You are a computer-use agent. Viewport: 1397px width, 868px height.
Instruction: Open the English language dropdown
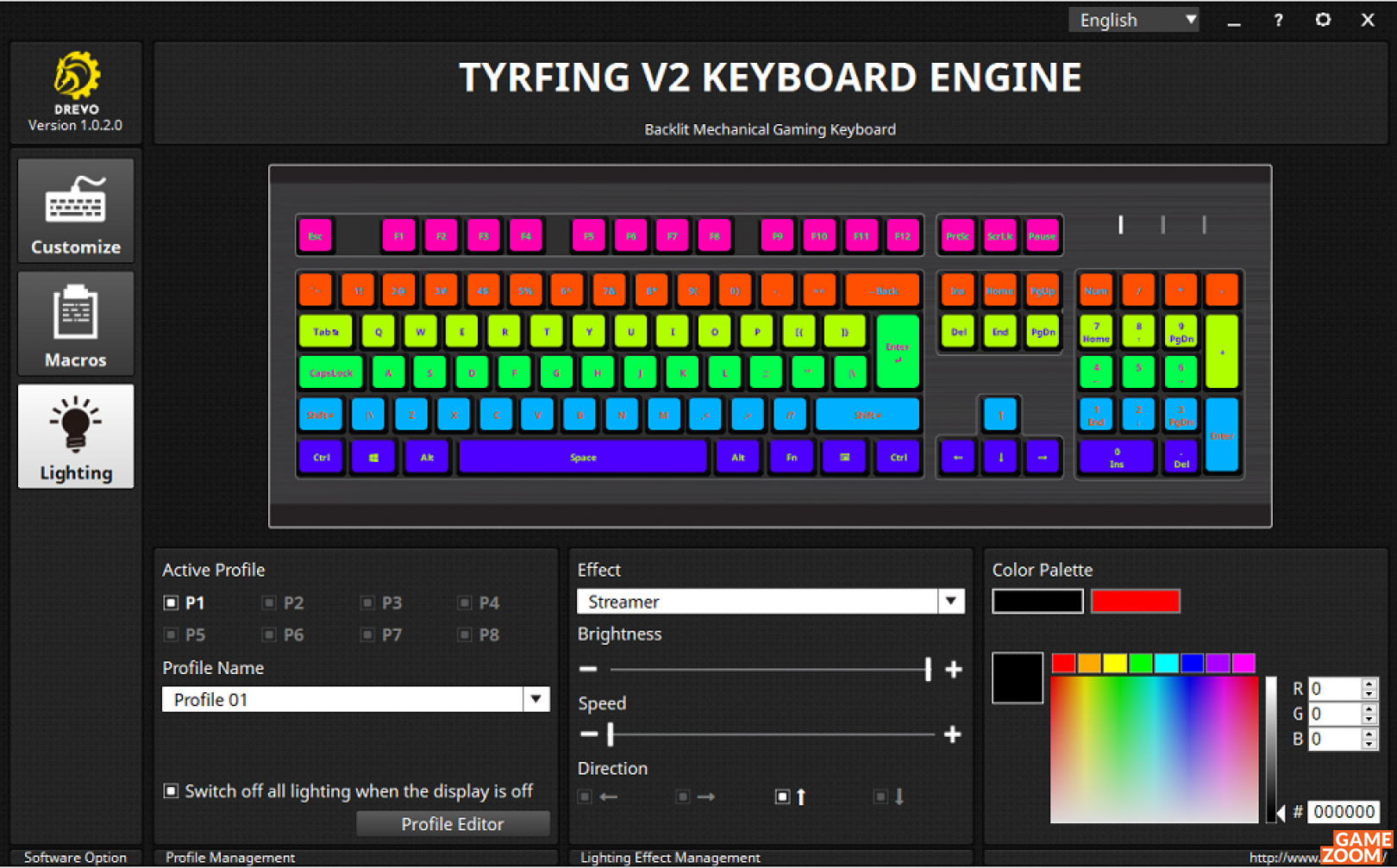1134,20
